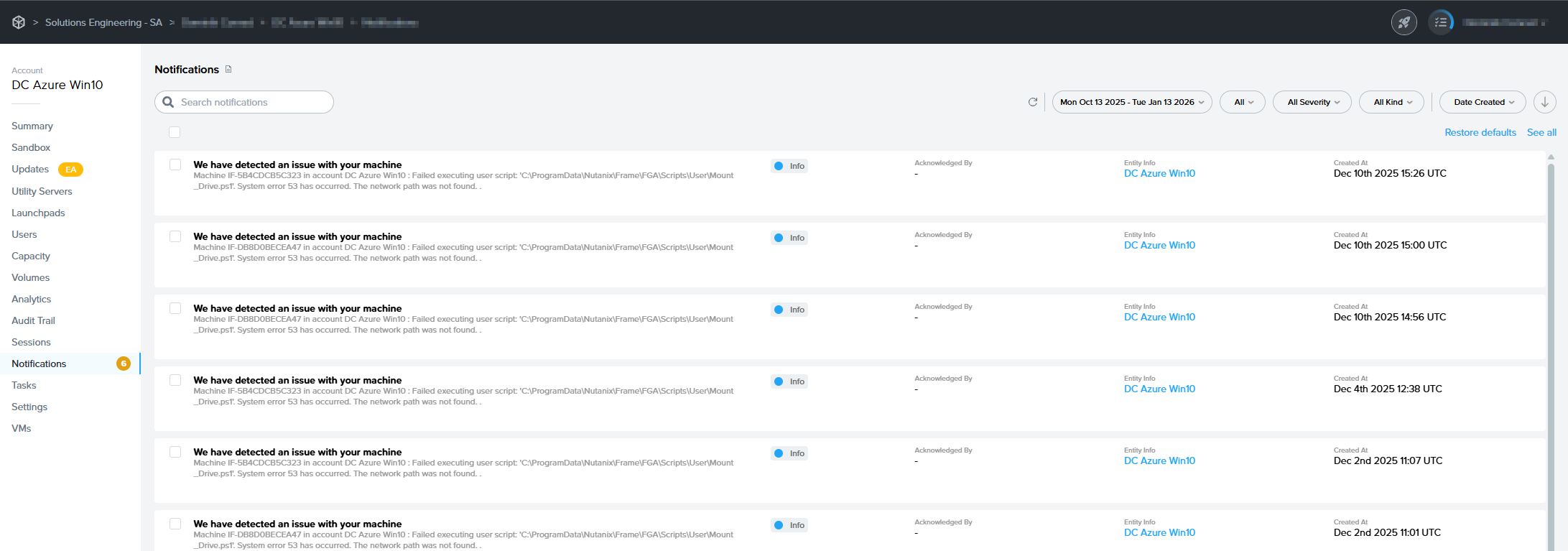
Task: Click the notifications list vertical scrollbar
Action: 1551,323
